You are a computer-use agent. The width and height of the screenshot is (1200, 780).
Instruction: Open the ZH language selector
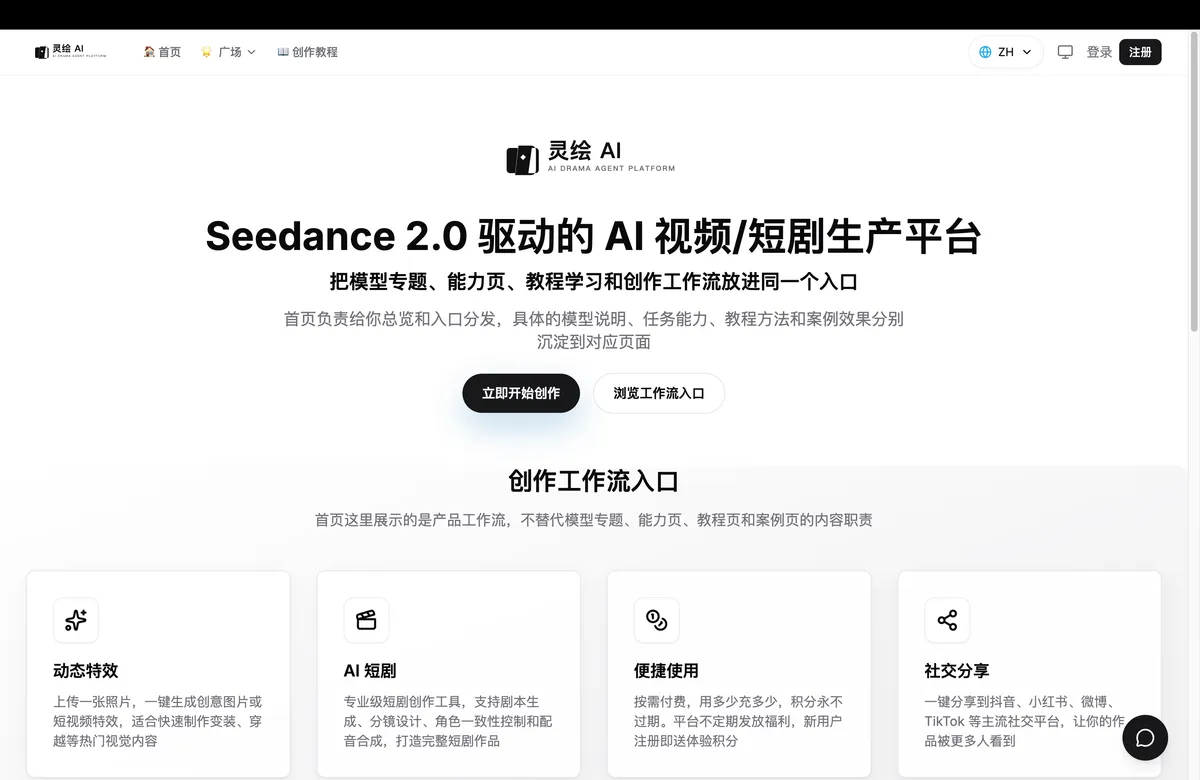click(1006, 52)
